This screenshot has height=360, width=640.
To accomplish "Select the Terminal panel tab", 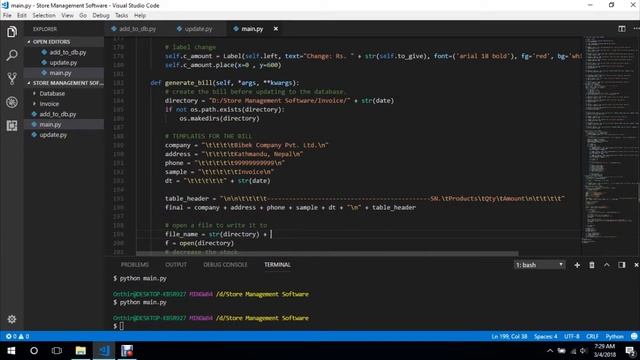I will [277, 264].
